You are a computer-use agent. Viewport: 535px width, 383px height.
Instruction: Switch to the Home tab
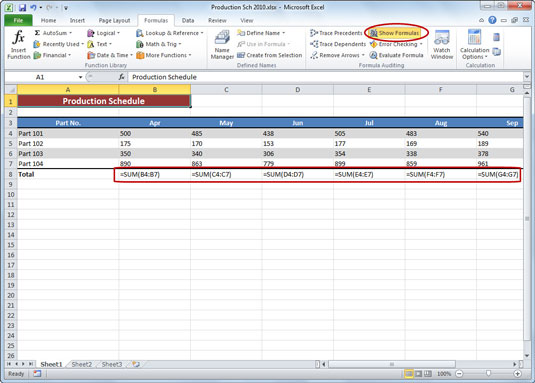(x=48, y=20)
